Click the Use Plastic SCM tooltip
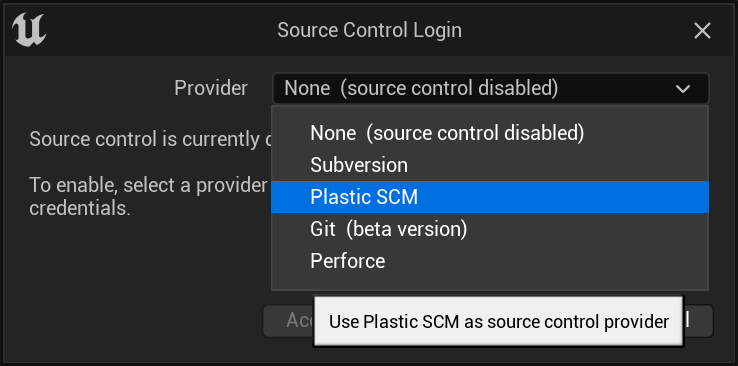This screenshot has height=366, width=738. pos(498,322)
